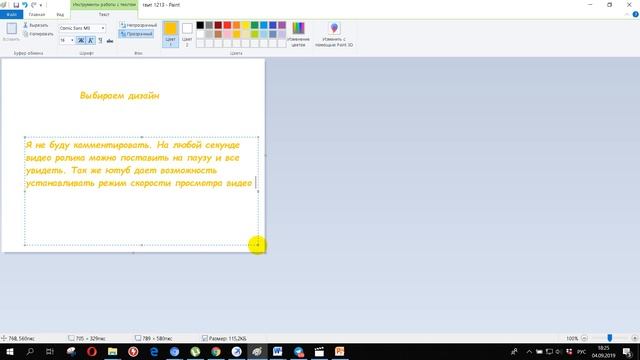This screenshot has height=360, width=640.
Task: Open File Explorer from taskbar
Action: [x=112, y=351]
